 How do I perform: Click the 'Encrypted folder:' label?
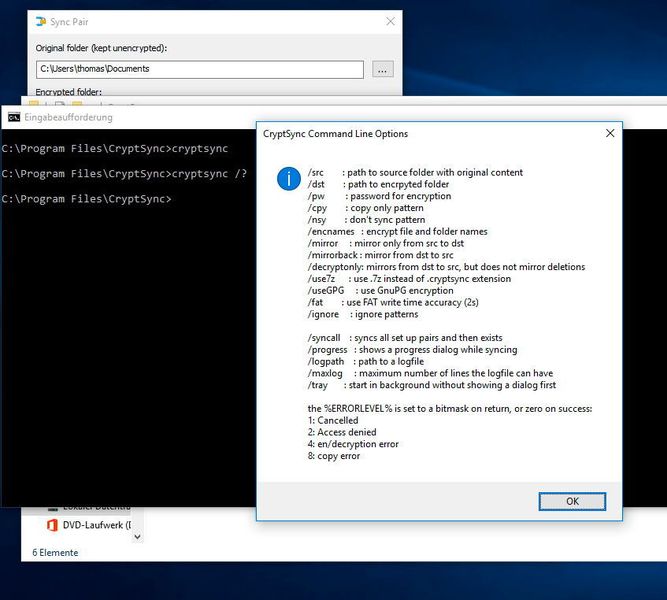pos(68,91)
